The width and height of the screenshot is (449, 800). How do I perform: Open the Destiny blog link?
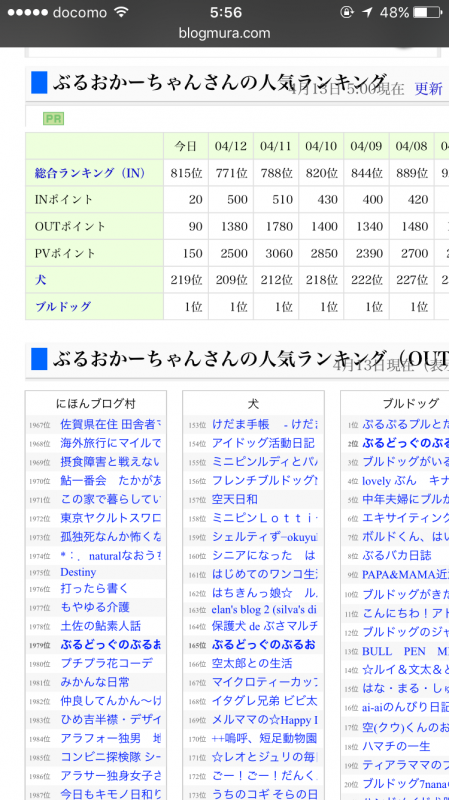[78, 572]
